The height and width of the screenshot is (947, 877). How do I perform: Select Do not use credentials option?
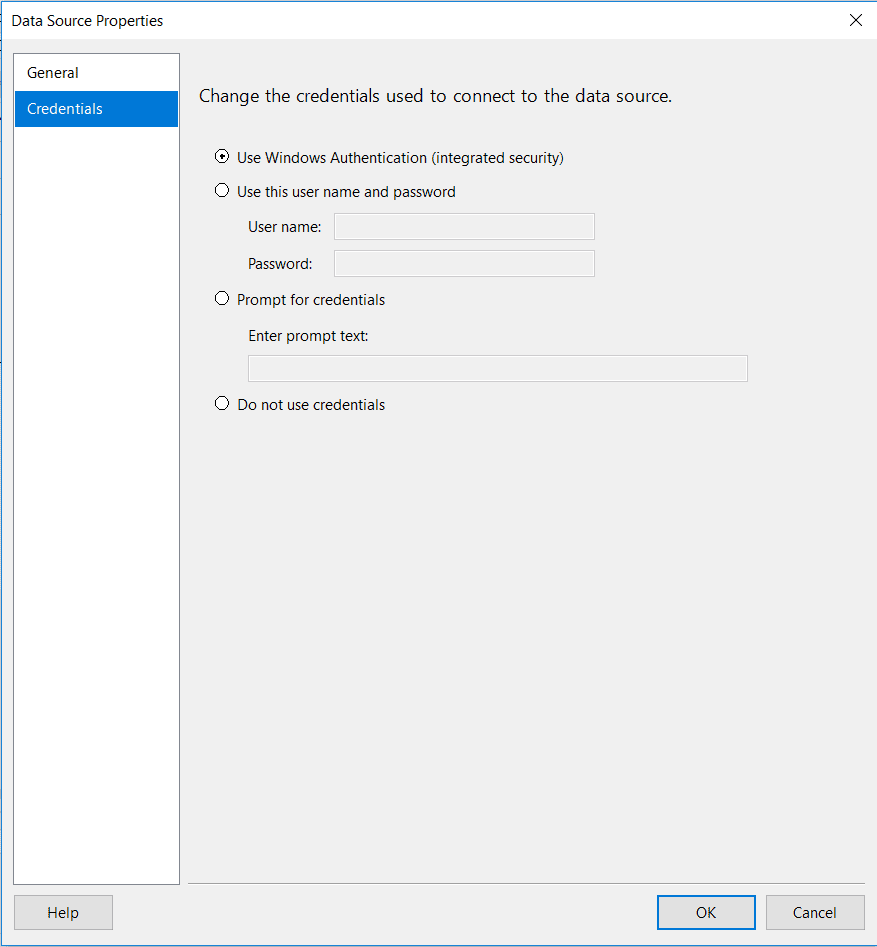pyautogui.click(x=222, y=404)
